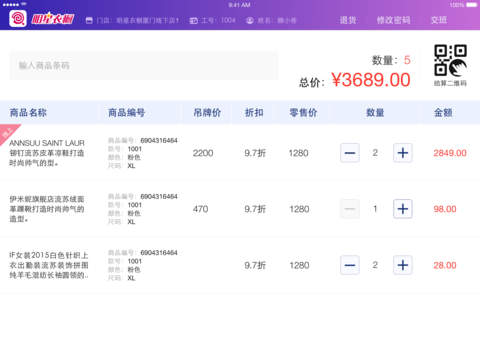Focus the product barcode input field

coord(144,65)
